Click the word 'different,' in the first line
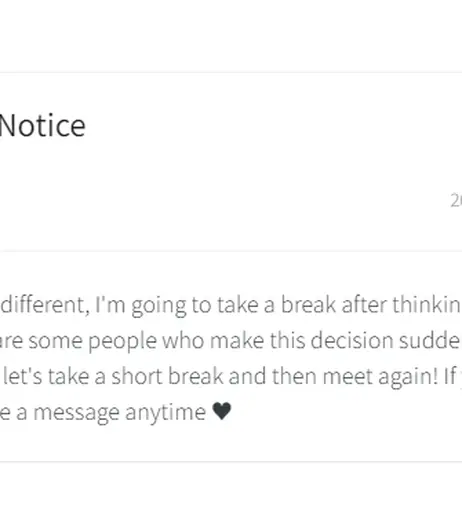462x512 pixels. click(x=45, y=305)
